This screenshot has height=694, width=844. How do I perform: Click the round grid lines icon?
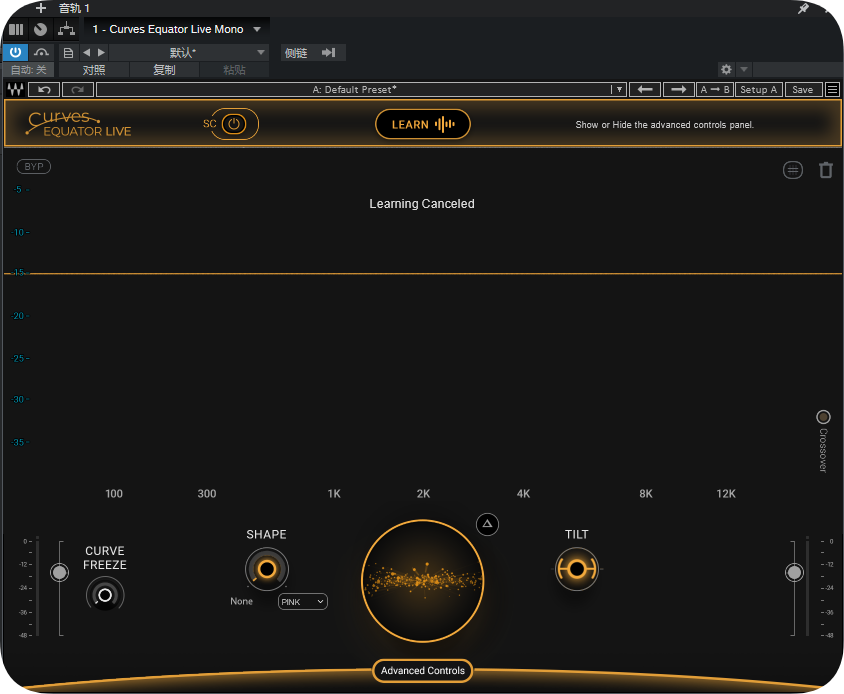pyautogui.click(x=793, y=171)
